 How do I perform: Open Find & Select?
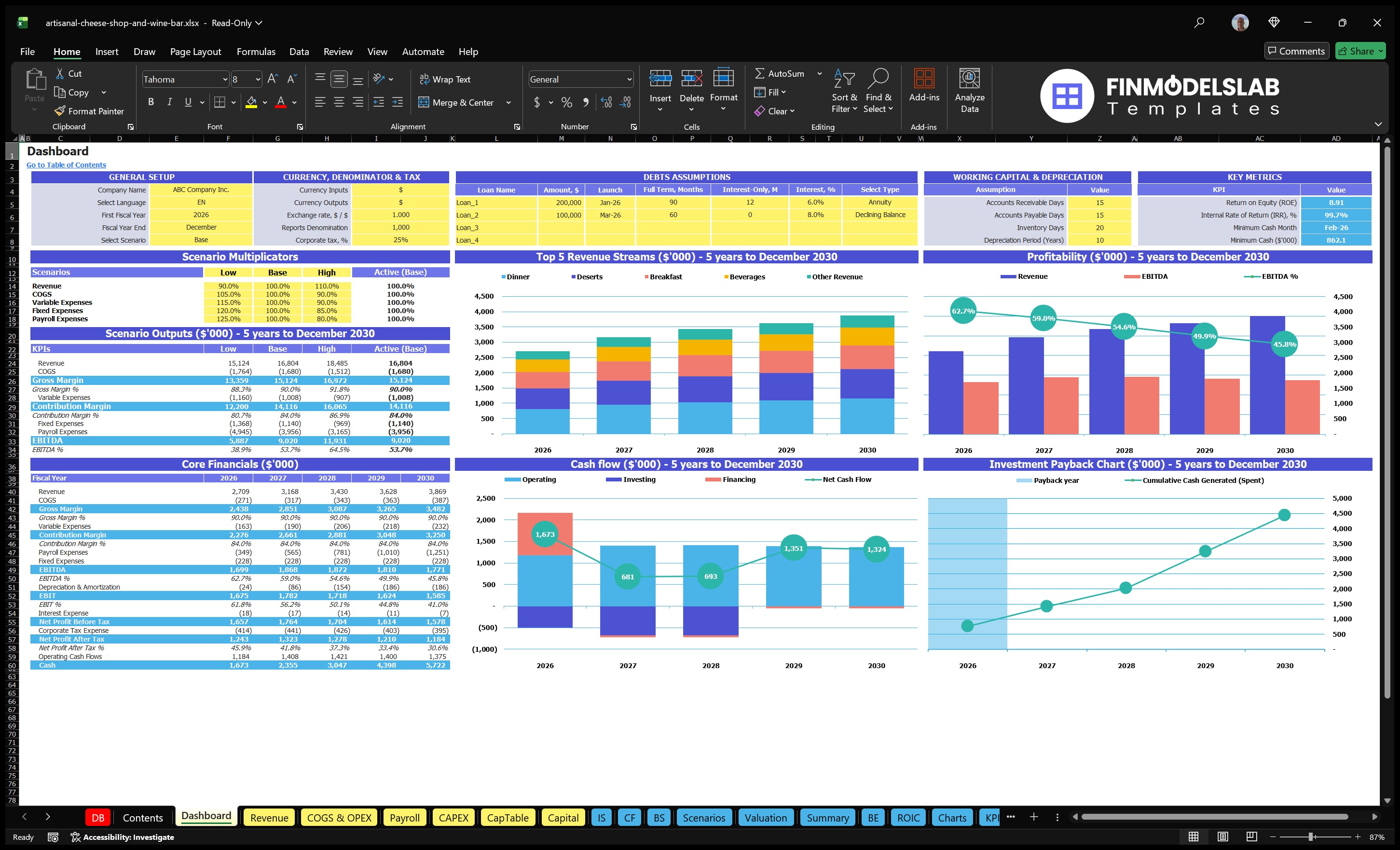[x=878, y=91]
